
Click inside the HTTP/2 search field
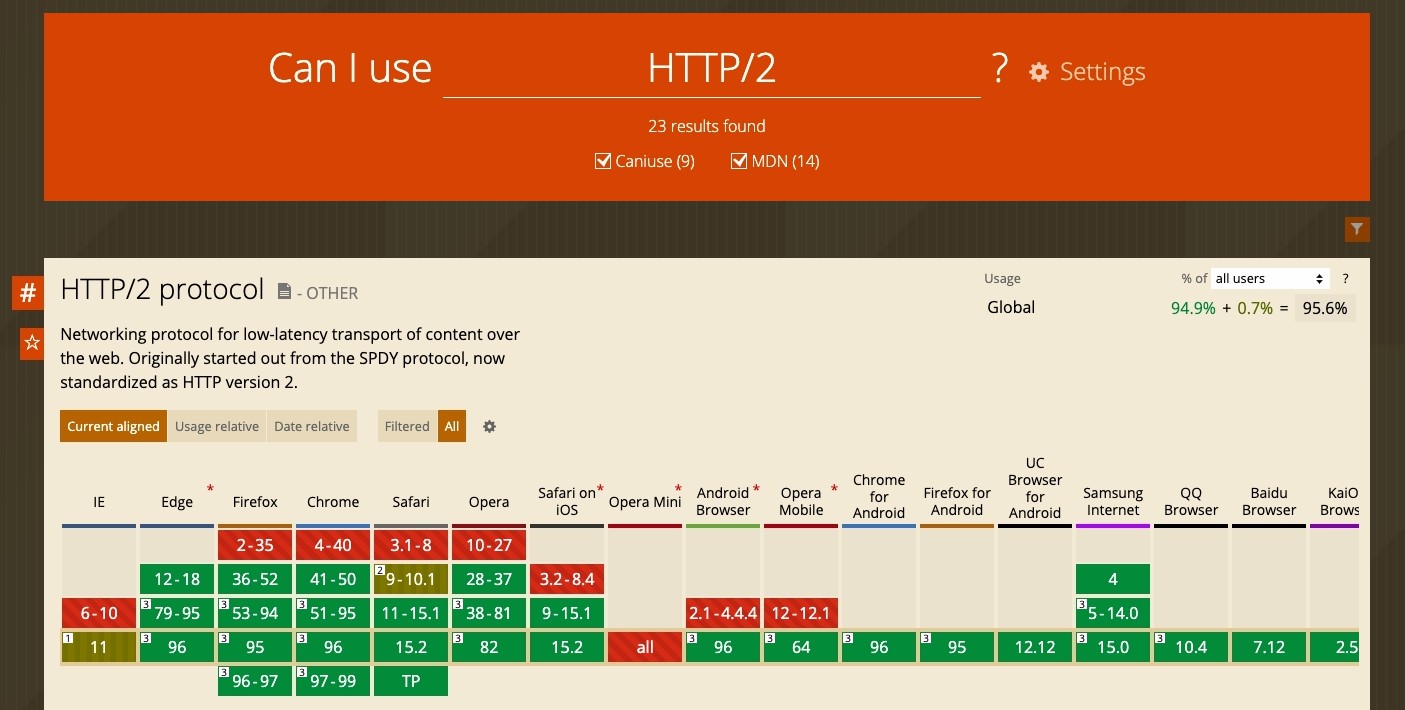pos(712,68)
